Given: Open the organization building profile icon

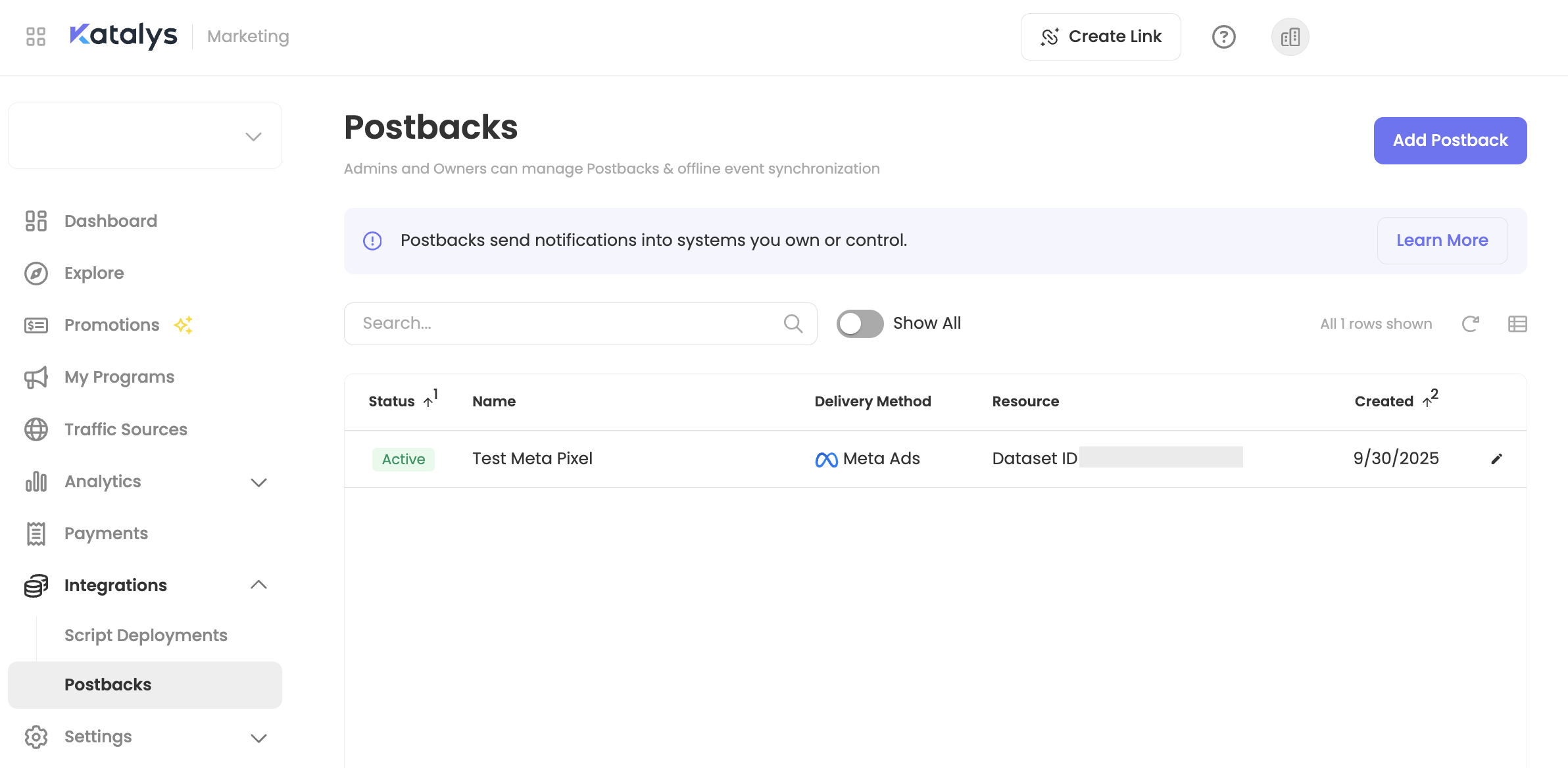Looking at the screenshot, I should (1290, 37).
